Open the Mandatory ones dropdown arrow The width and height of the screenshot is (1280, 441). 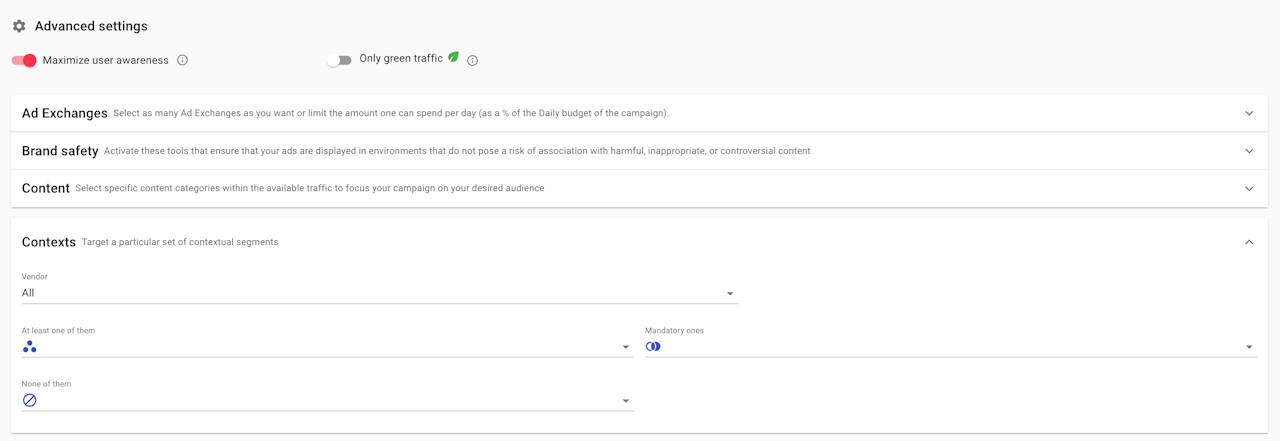point(1249,347)
